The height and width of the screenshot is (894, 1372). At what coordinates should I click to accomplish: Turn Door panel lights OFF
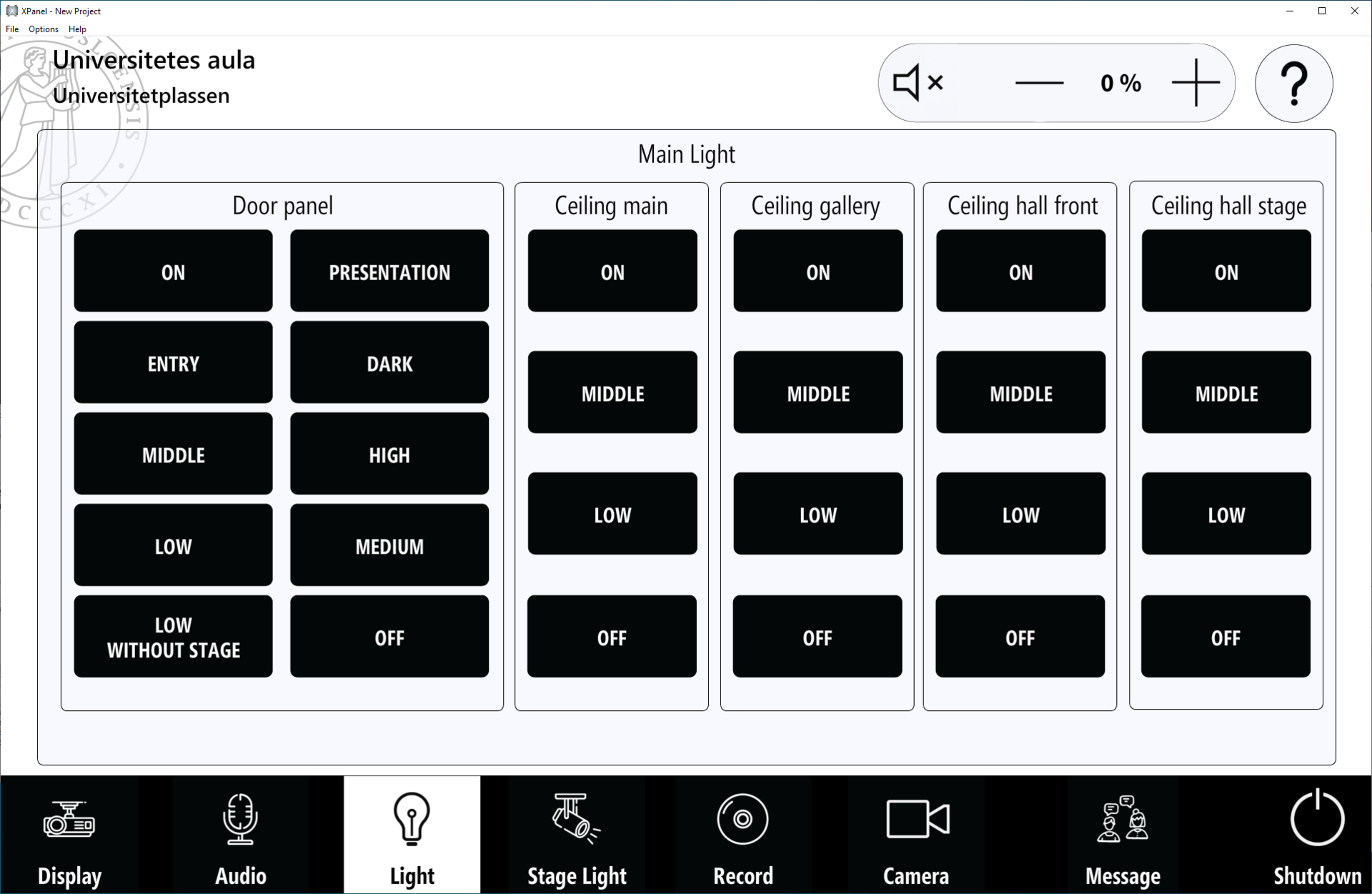(389, 637)
